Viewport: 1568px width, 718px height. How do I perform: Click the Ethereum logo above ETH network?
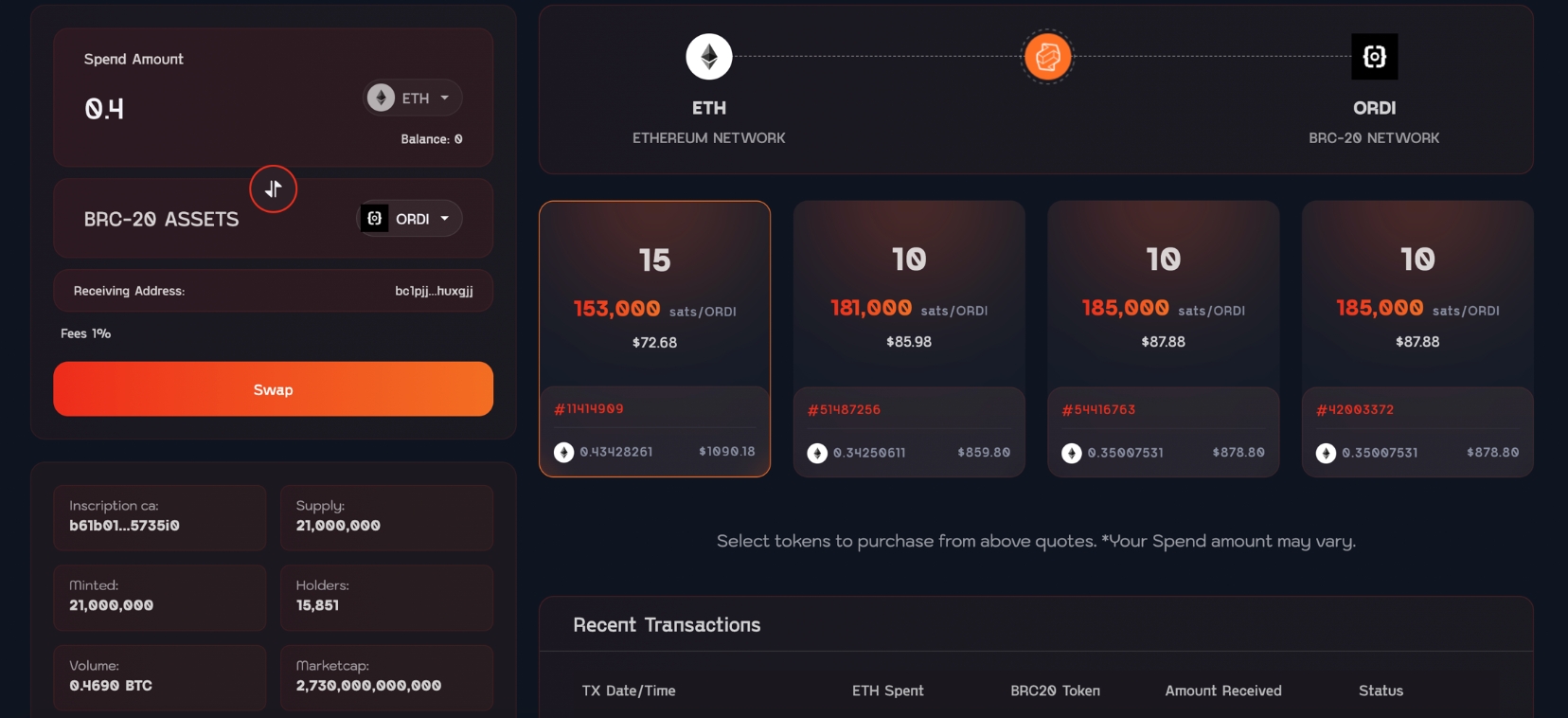(x=708, y=57)
